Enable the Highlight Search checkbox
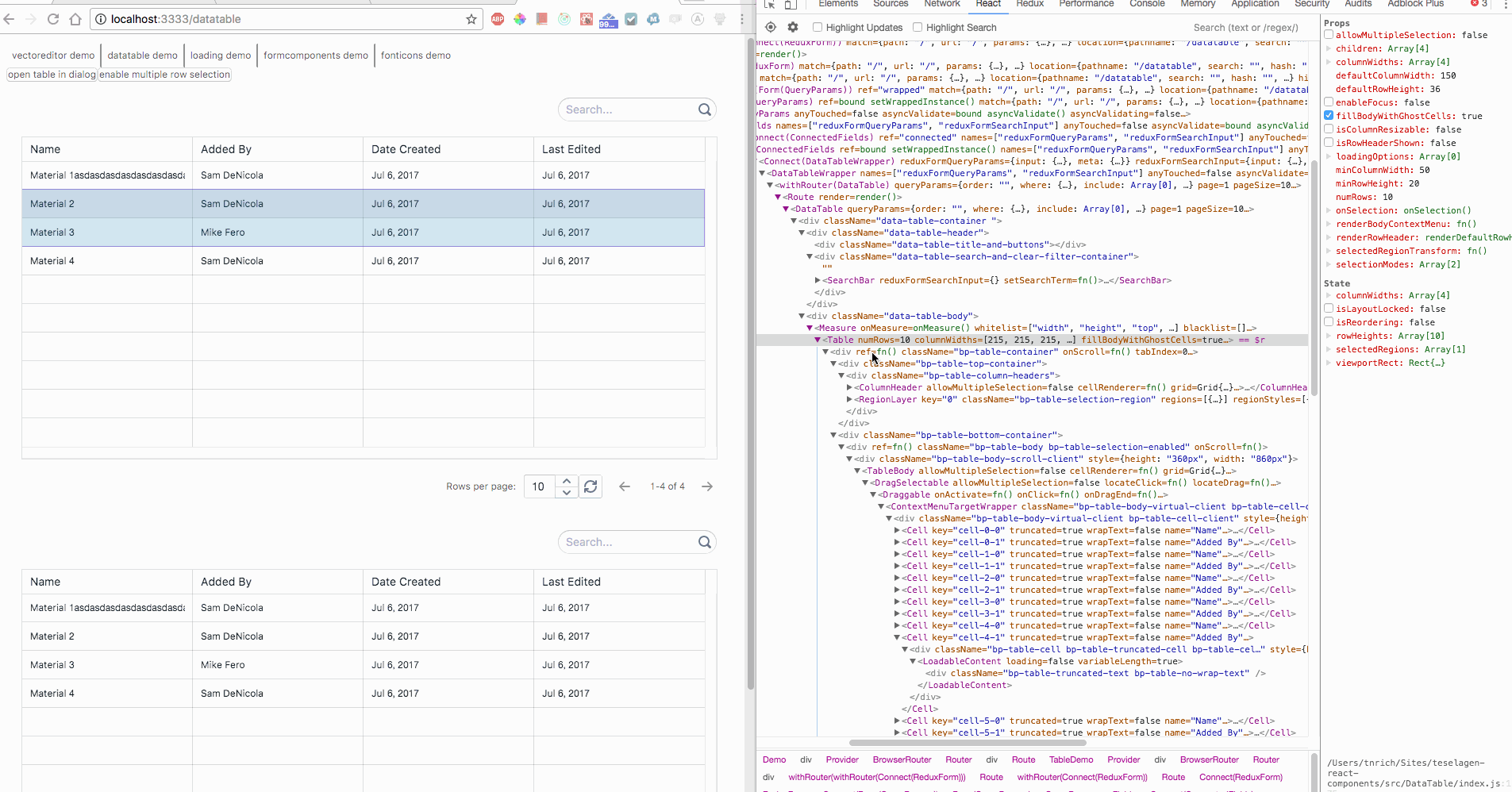The height and width of the screenshot is (792, 1512). 917,27
